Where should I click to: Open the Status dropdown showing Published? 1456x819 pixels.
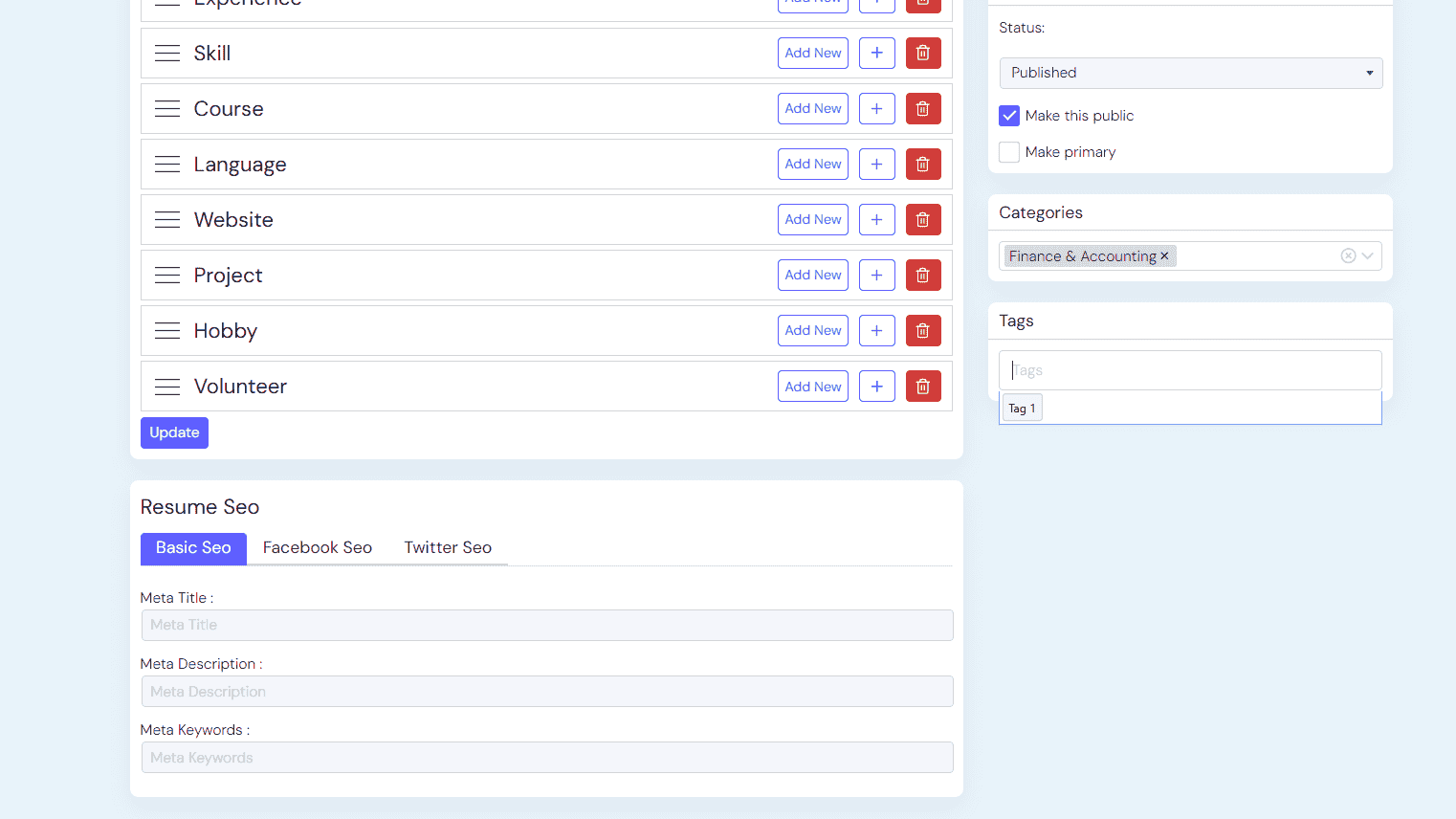[1190, 73]
